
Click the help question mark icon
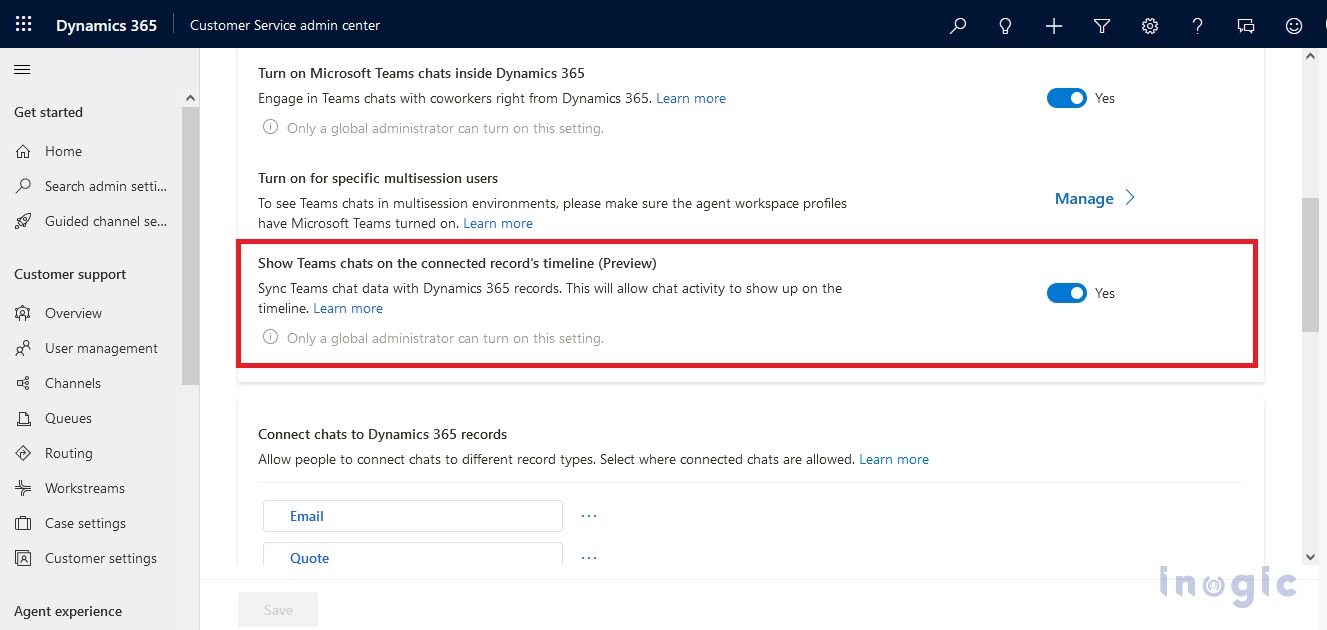click(x=1198, y=26)
